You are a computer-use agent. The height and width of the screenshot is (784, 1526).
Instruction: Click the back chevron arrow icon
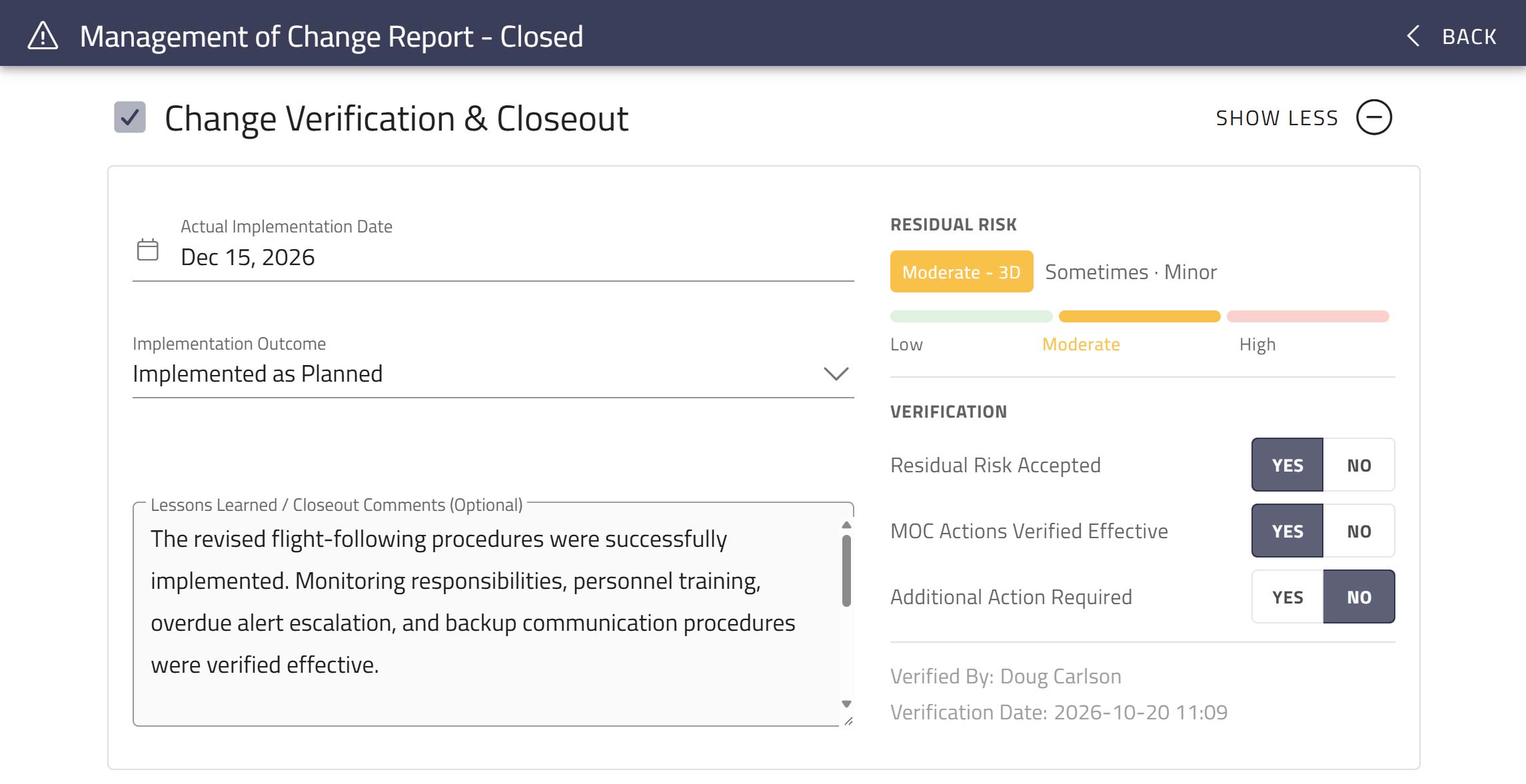pyautogui.click(x=1413, y=36)
